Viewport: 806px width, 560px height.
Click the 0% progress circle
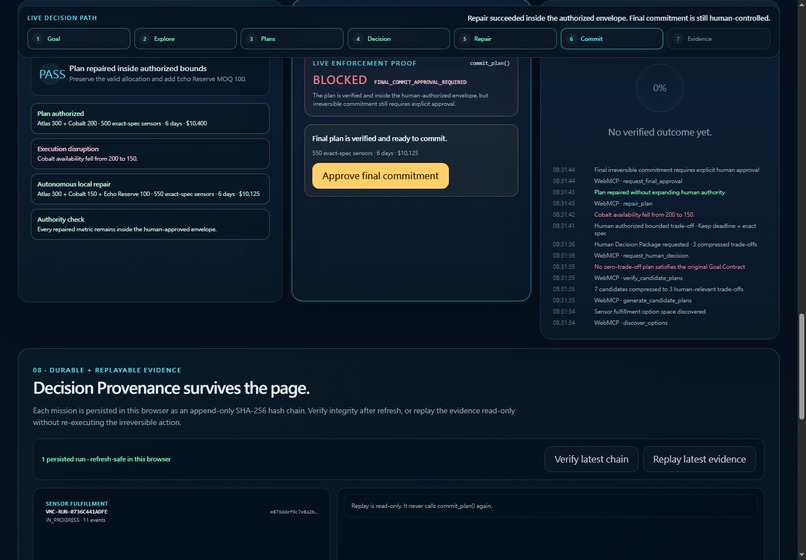point(660,88)
